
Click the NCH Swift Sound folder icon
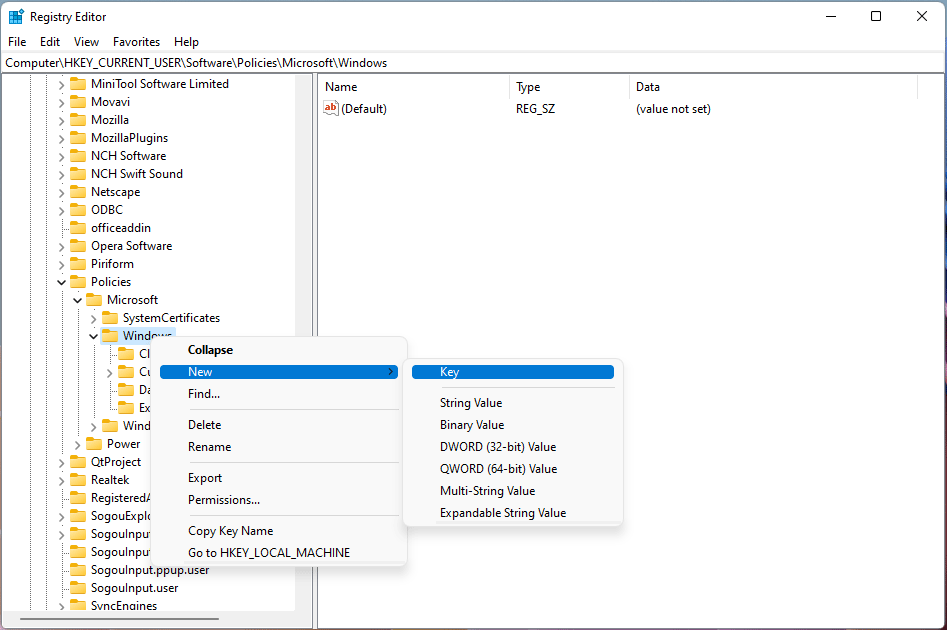click(78, 174)
